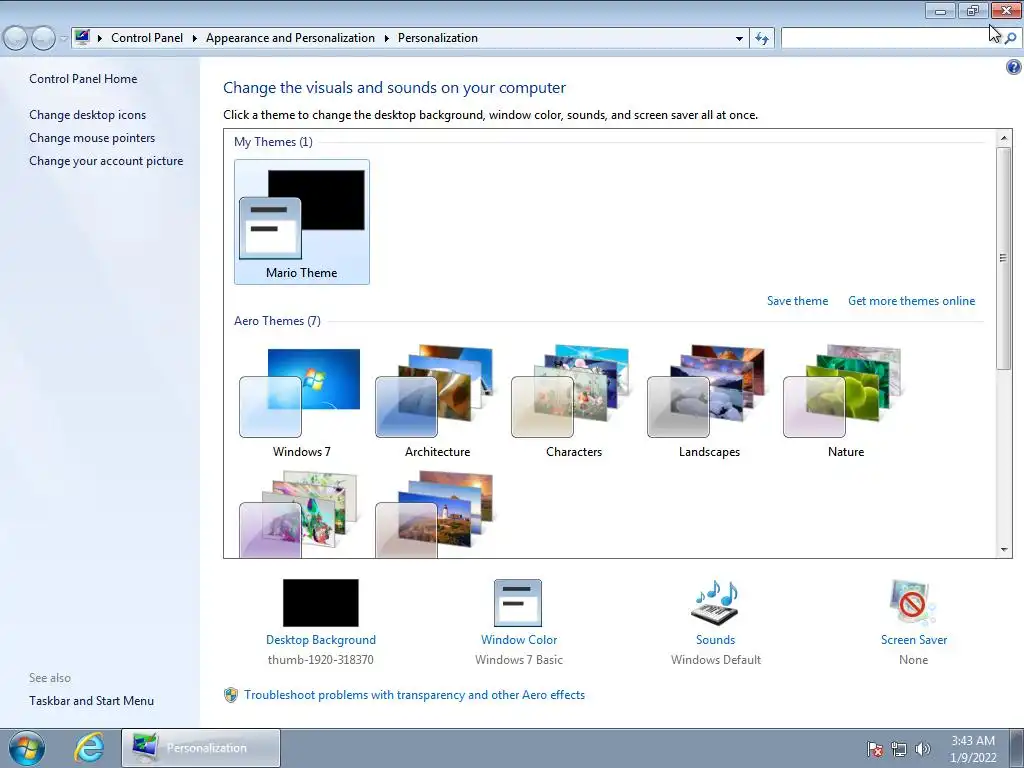Image resolution: width=1024 pixels, height=768 pixels.
Task: Click Personalization taskbar button
Action: tap(201, 748)
